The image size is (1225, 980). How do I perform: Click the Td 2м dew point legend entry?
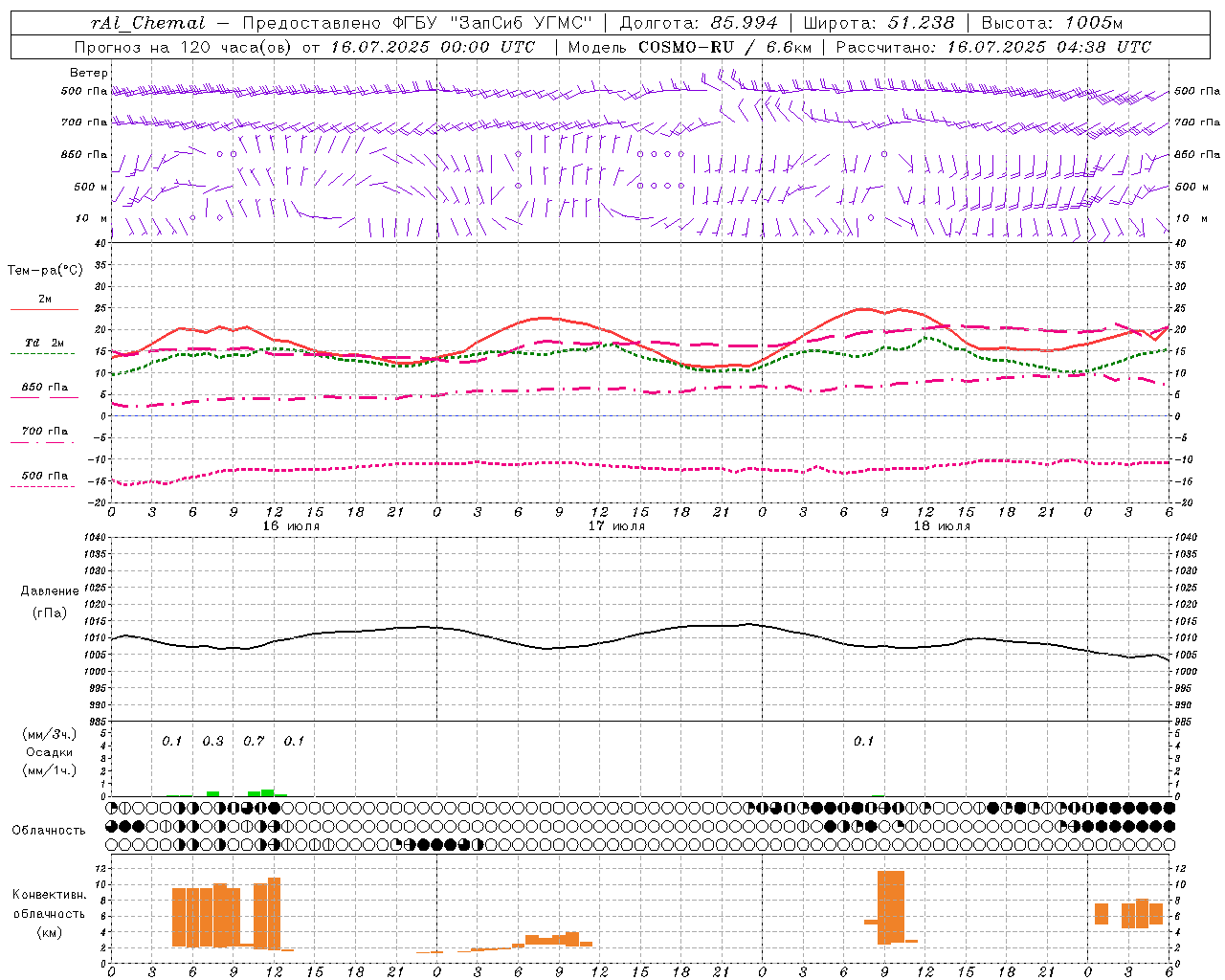(x=44, y=343)
